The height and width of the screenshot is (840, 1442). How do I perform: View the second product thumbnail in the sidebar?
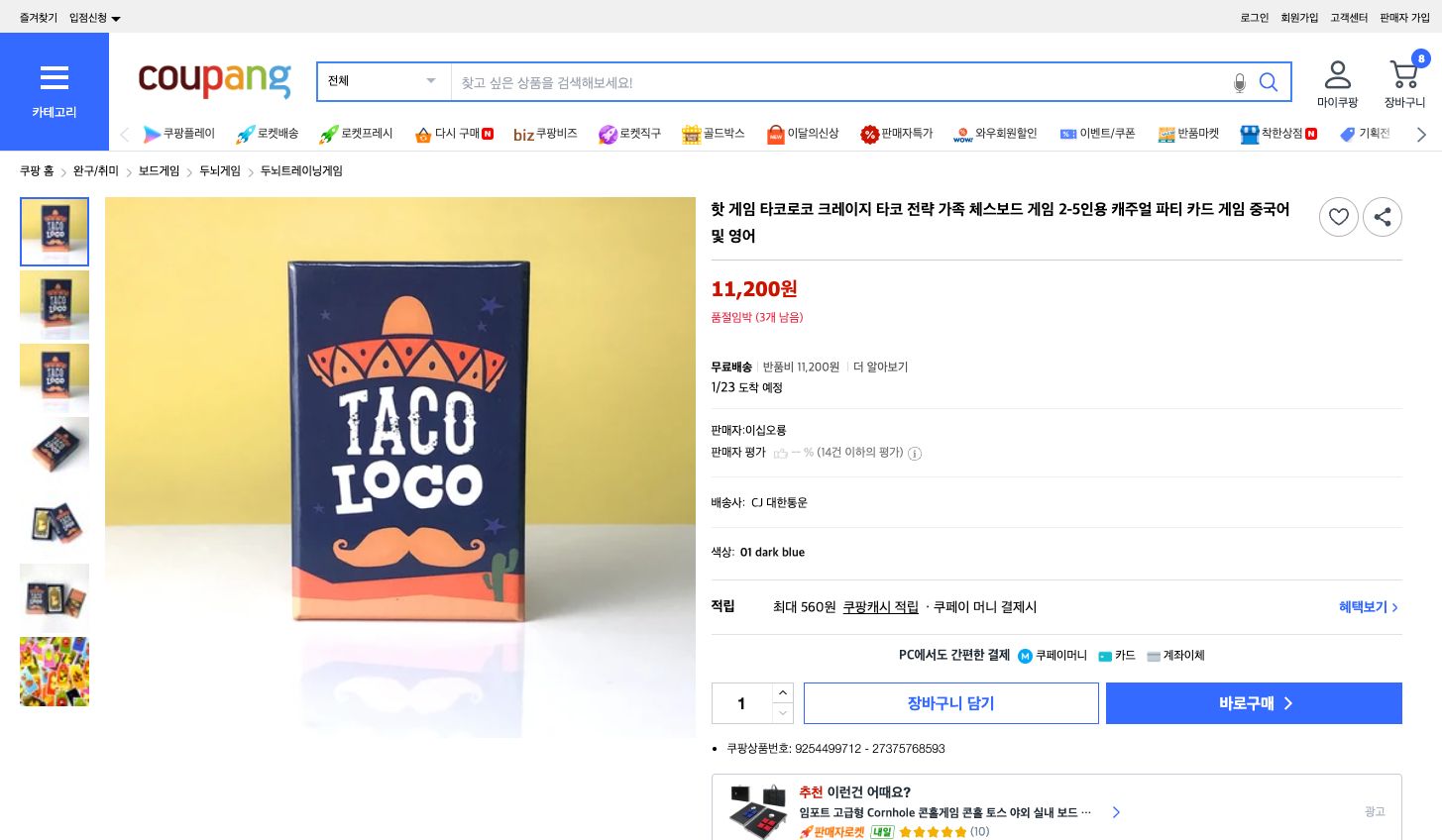tap(55, 304)
